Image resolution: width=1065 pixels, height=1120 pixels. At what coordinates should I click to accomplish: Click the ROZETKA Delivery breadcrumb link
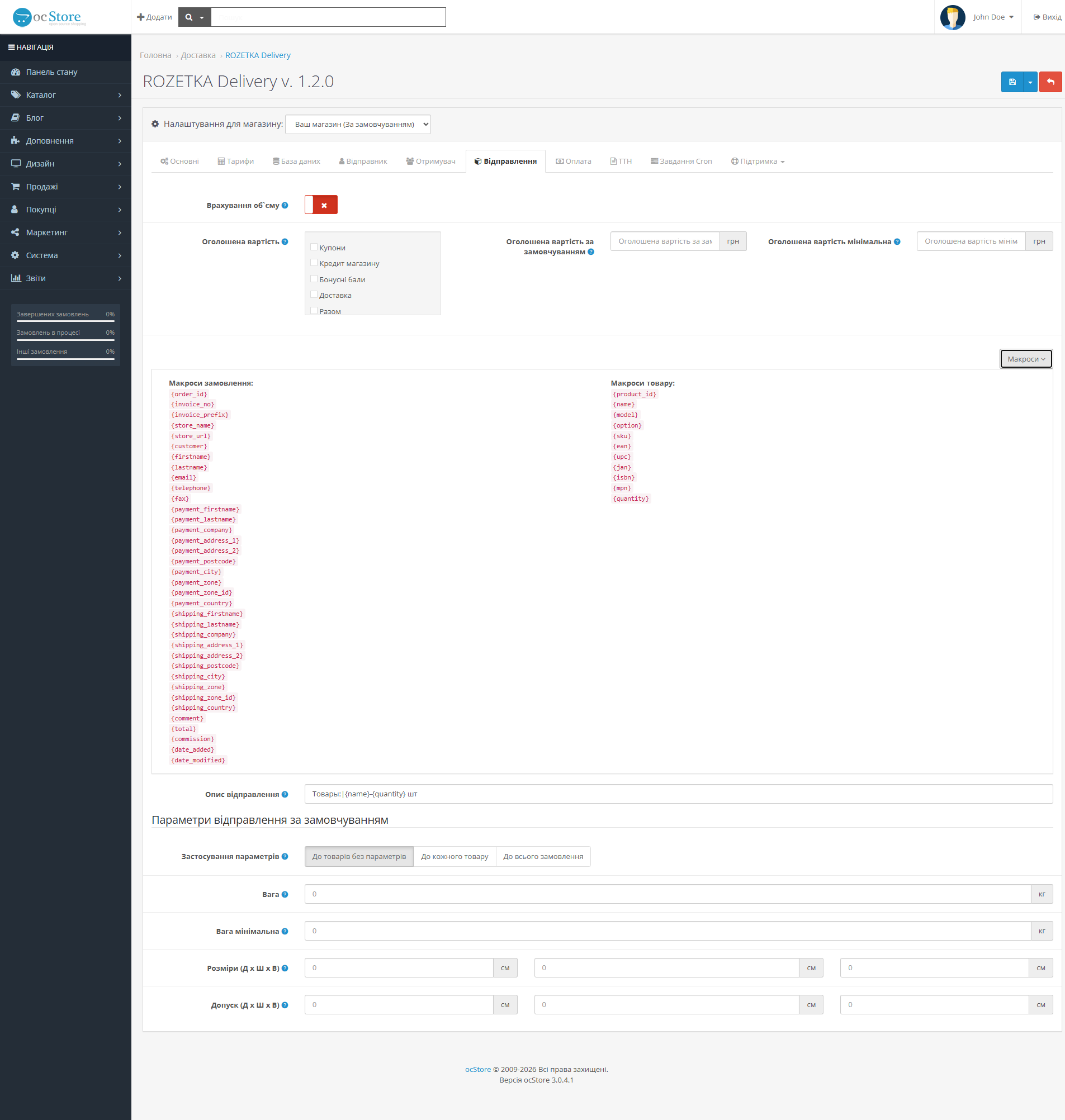pos(258,55)
